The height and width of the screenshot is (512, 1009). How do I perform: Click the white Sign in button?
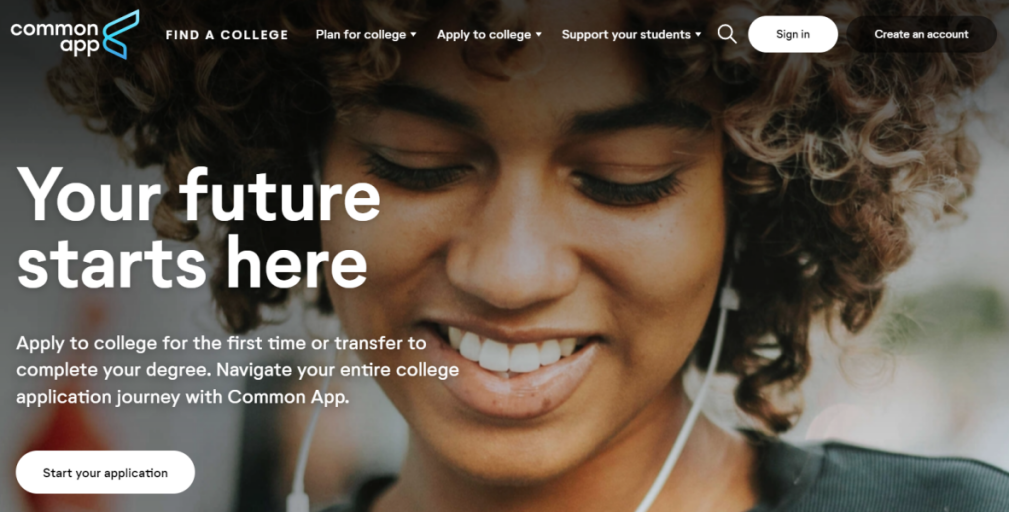793,34
